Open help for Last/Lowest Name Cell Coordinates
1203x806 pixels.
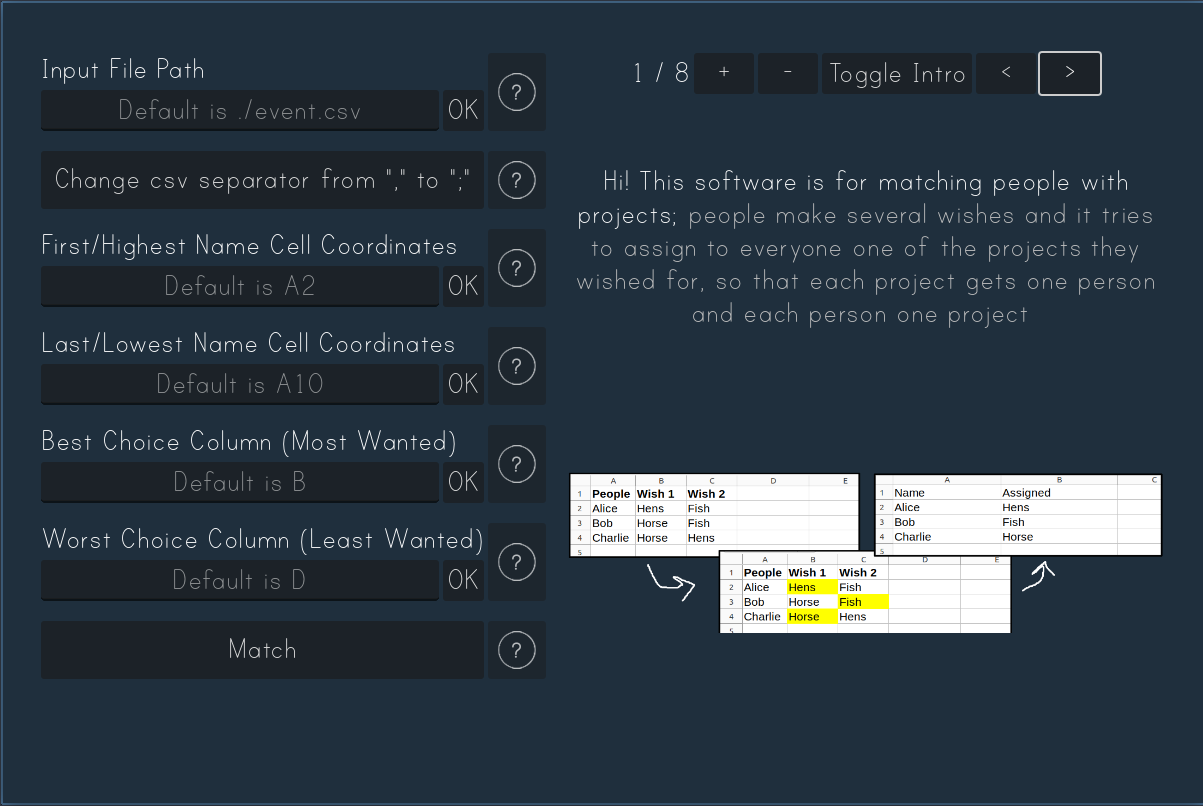516,366
